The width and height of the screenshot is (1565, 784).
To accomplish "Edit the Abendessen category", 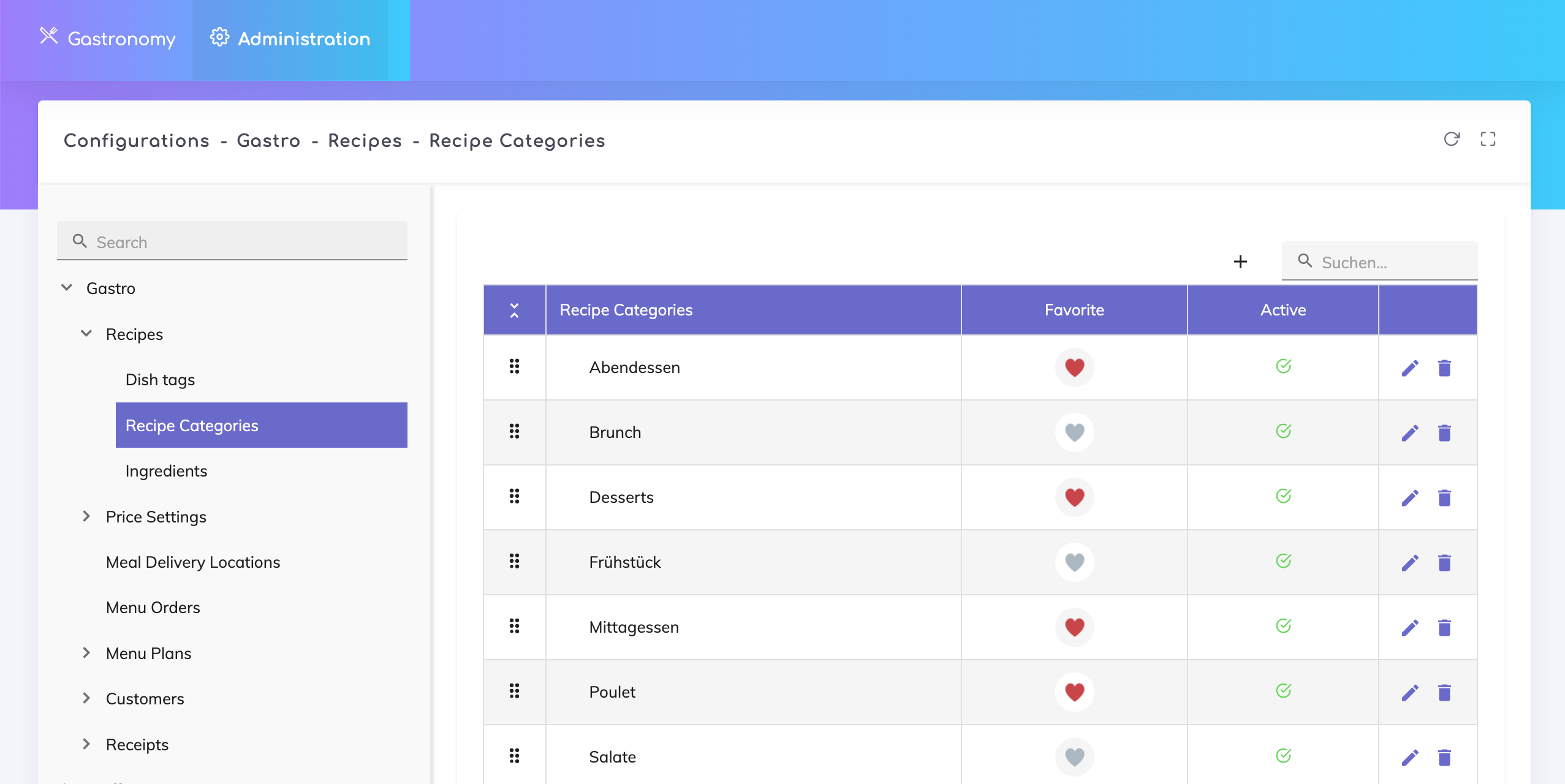I will [1410, 368].
